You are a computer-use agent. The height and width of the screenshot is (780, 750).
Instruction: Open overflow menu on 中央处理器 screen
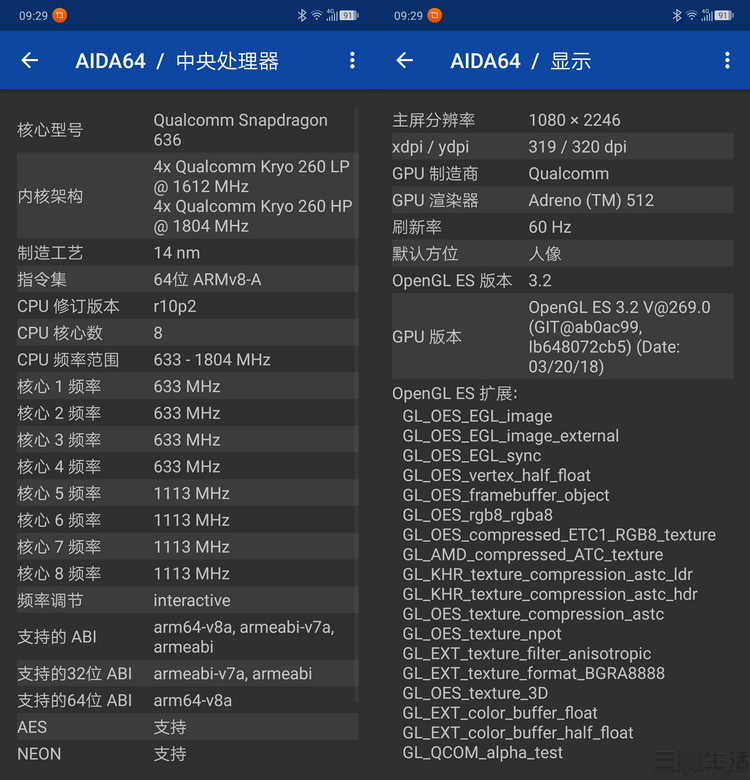(352, 61)
